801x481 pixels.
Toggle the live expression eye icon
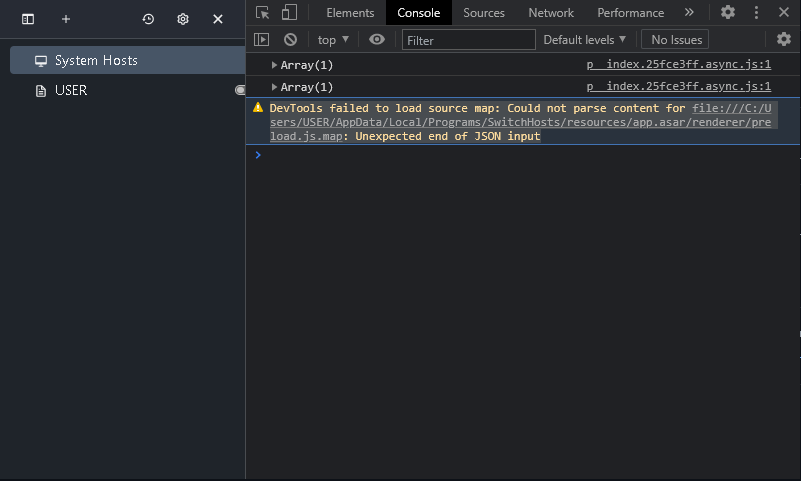[x=377, y=39]
